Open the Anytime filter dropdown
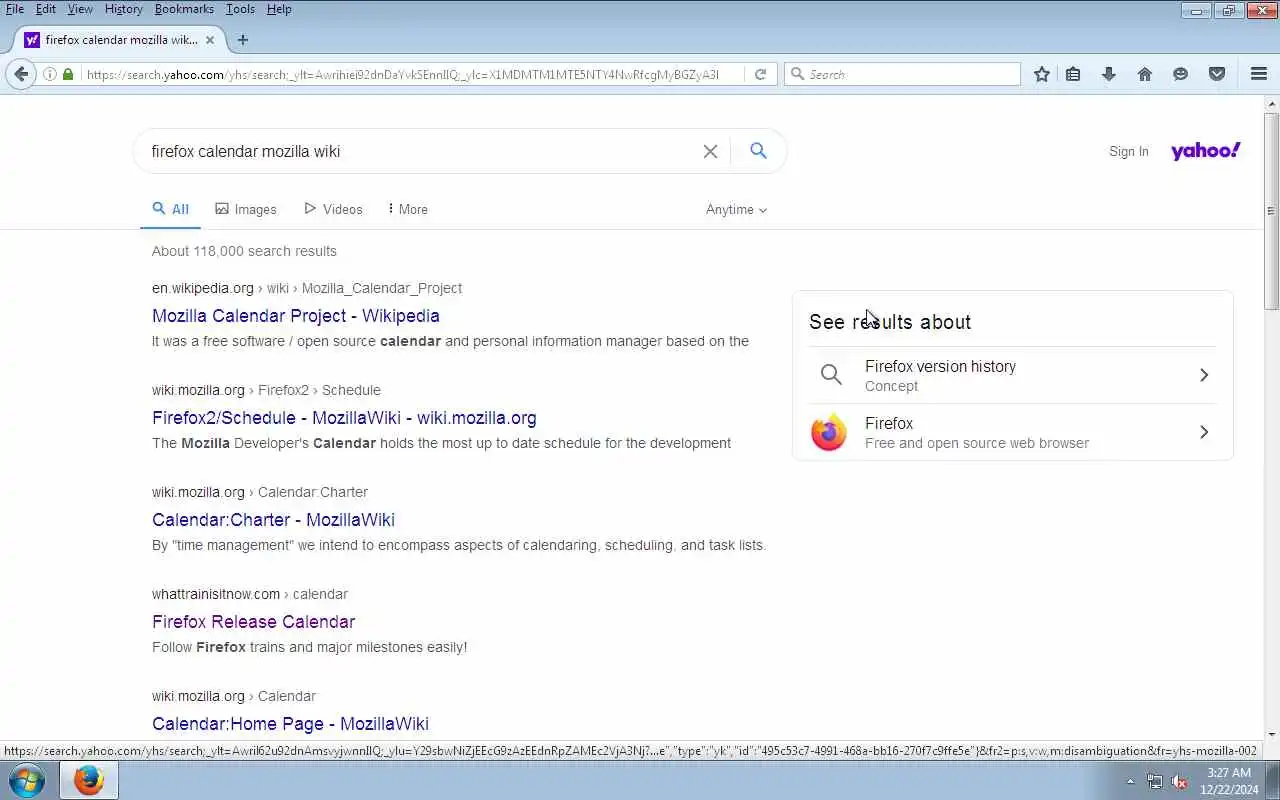The width and height of the screenshot is (1280, 800). coord(736,209)
